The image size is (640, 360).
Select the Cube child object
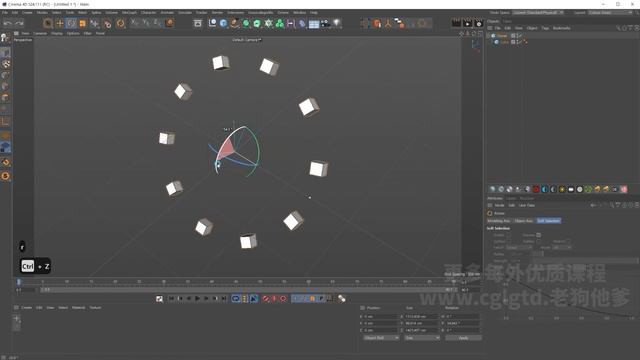point(504,42)
